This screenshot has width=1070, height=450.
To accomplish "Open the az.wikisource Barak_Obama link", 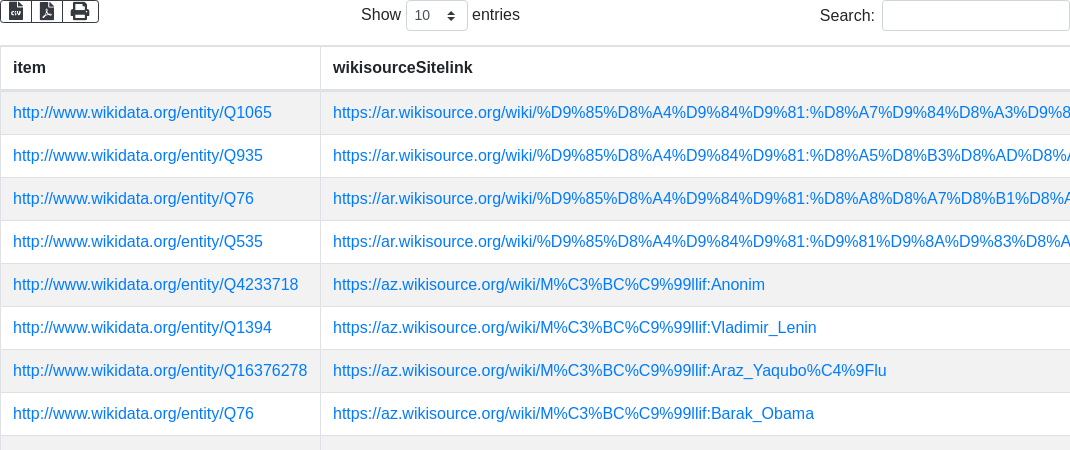I will [x=573, y=414].
